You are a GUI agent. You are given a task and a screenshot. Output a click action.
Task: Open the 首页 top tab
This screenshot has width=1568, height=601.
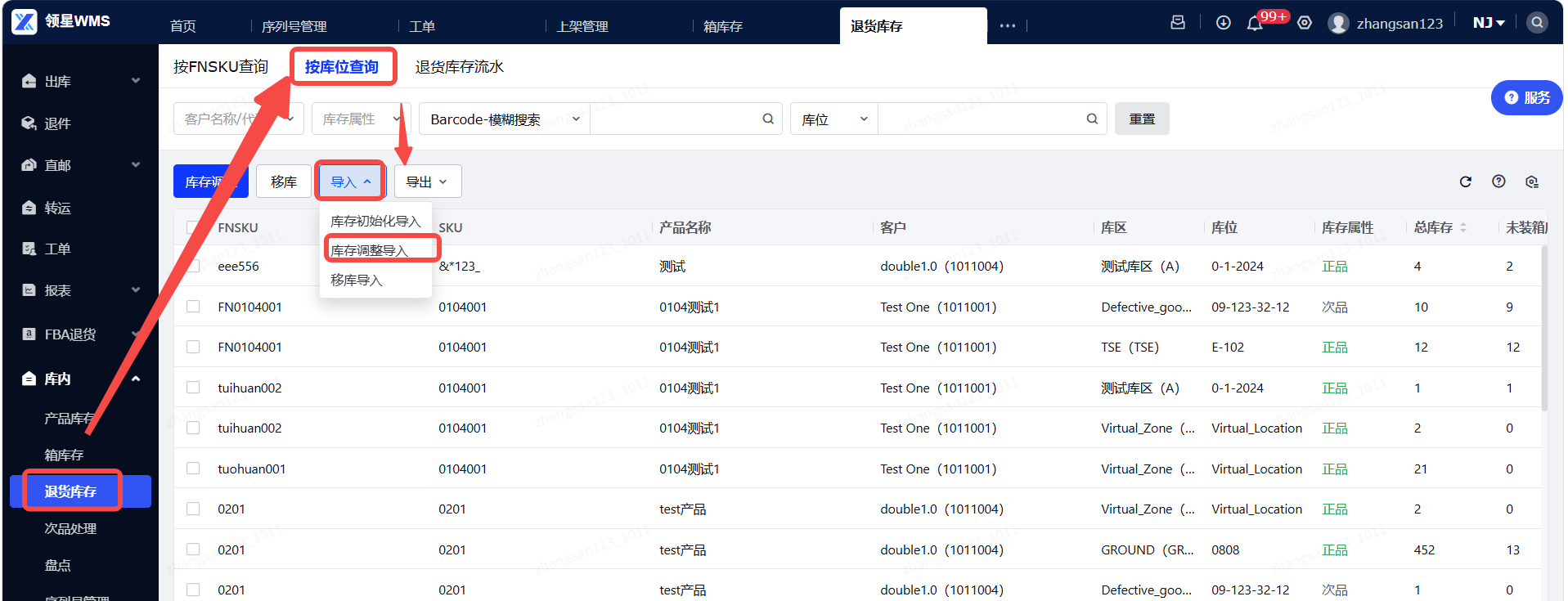pyautogui.click(x=183, y=26)
